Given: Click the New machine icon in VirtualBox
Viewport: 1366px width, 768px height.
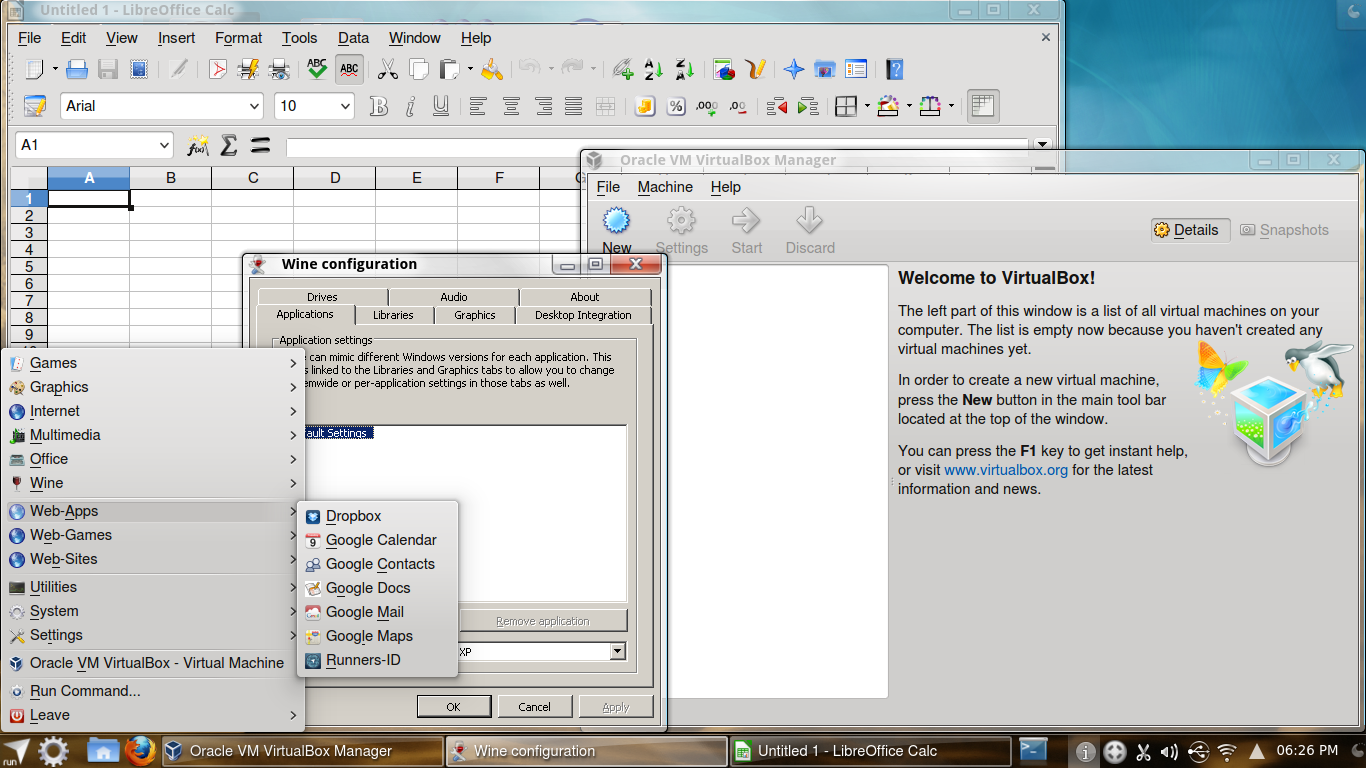Looking at the screenshot, I should click(x=616, y=231).
